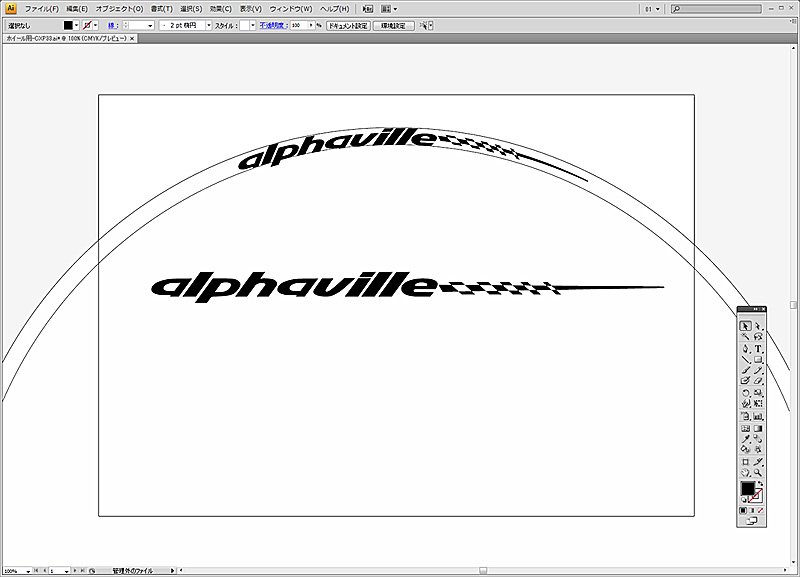Open the 選択(S) menu
The image size is (800, 577).
coord(191,9)
